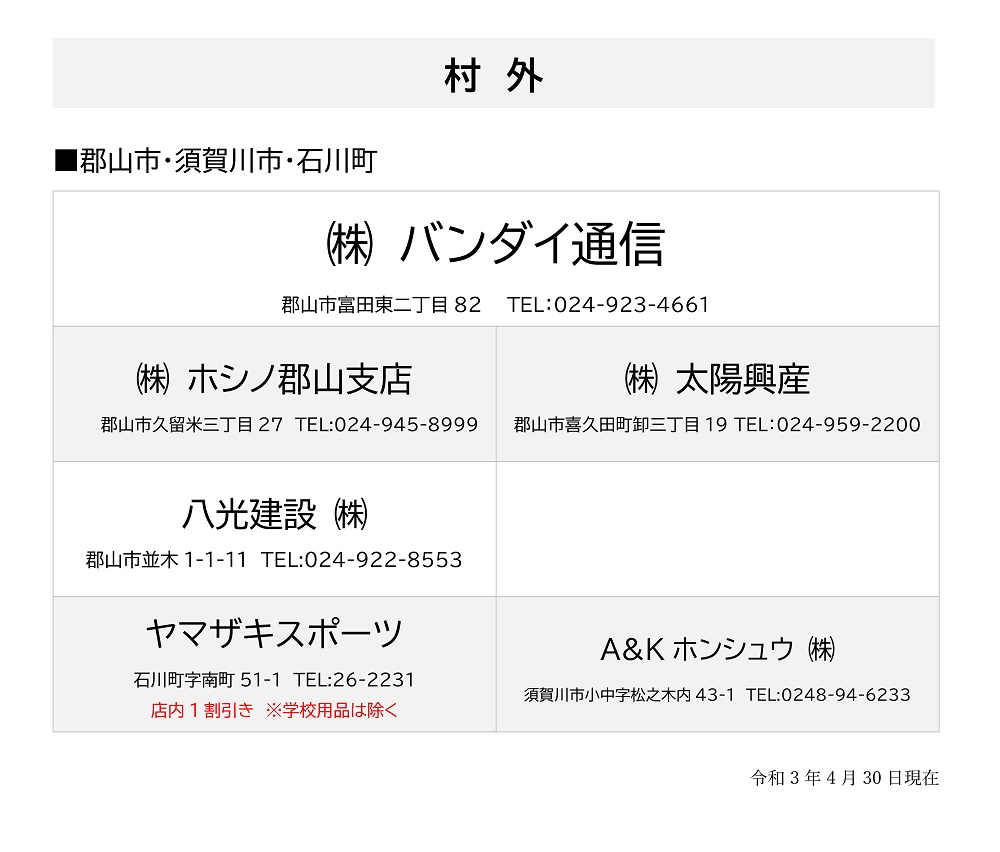Click the ㈱バンダイ通信 company name
The width and height of the screenshot is (1000, 852).
point(496,244)
